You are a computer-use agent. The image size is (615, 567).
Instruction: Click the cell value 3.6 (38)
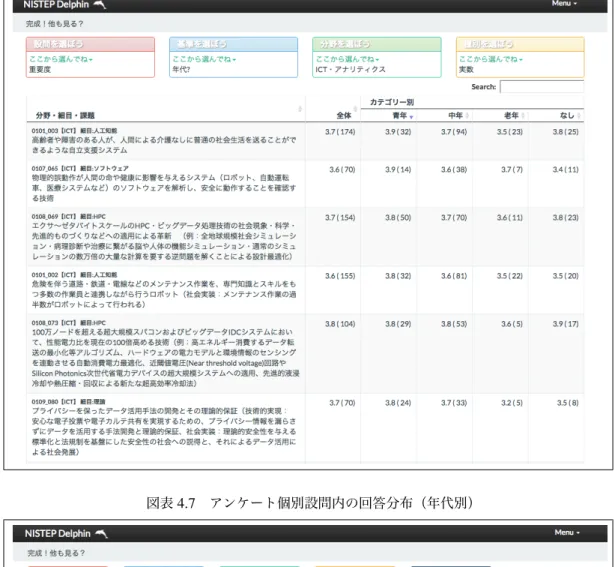[x=454, y=169]
